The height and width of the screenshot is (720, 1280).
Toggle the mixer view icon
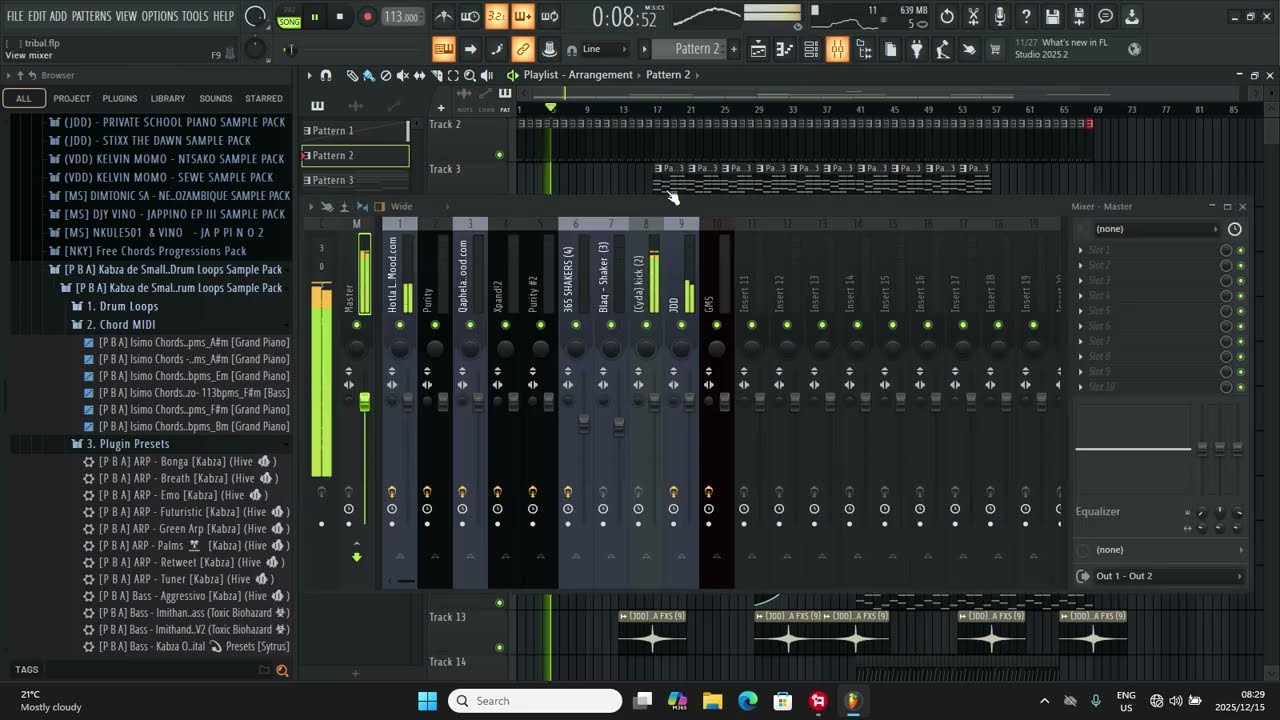coord(837,49)
